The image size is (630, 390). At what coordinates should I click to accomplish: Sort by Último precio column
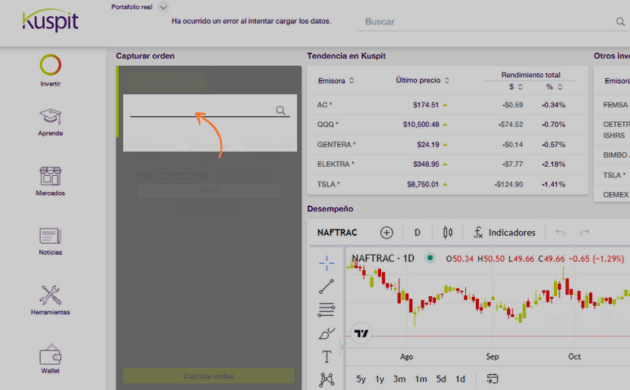422,80
